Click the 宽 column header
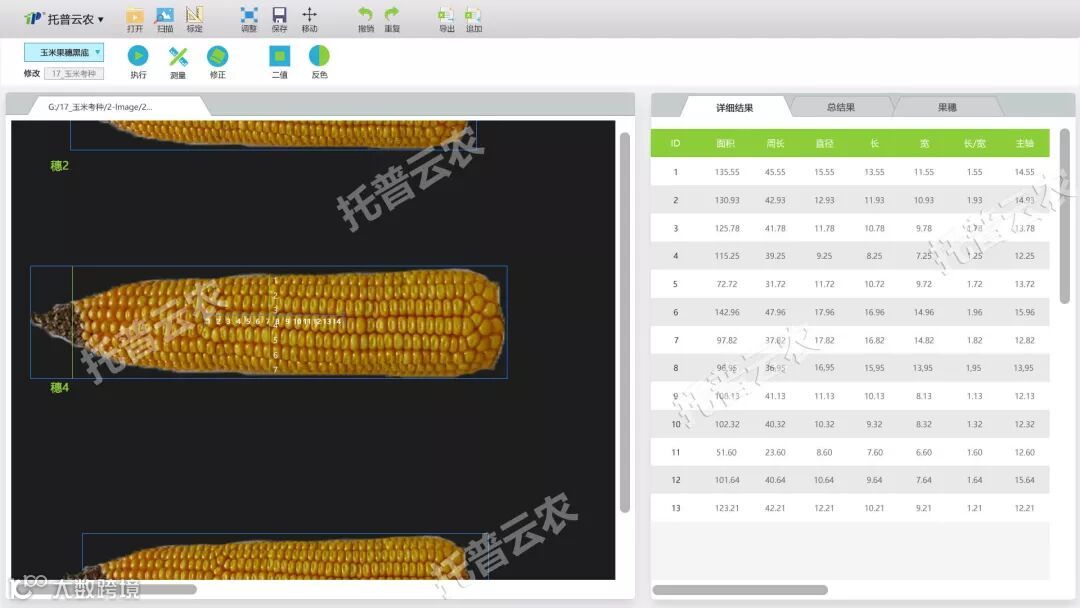The width and height of the screenshot is (1080, 608). click(x=924, y=143)
